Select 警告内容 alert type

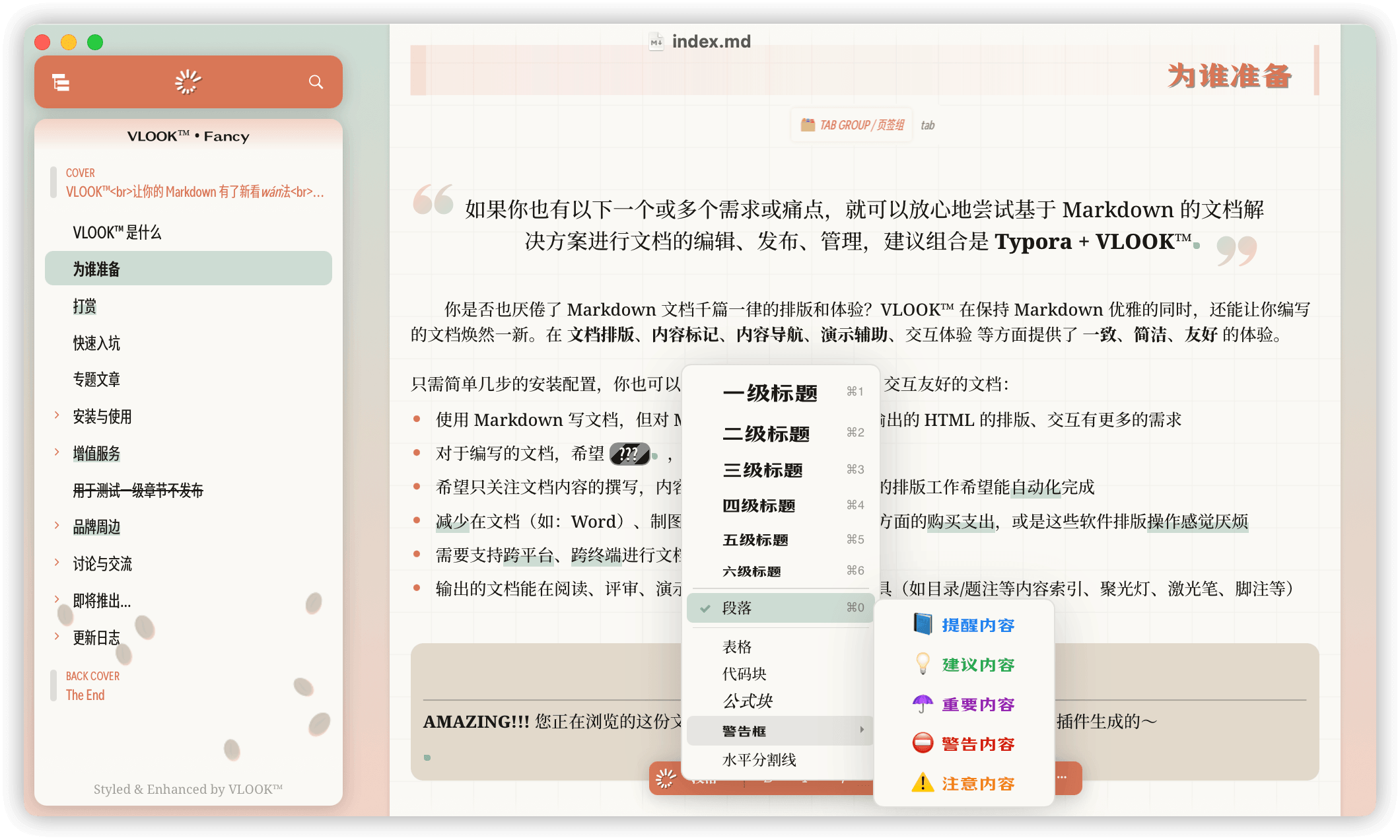[964, 744]
